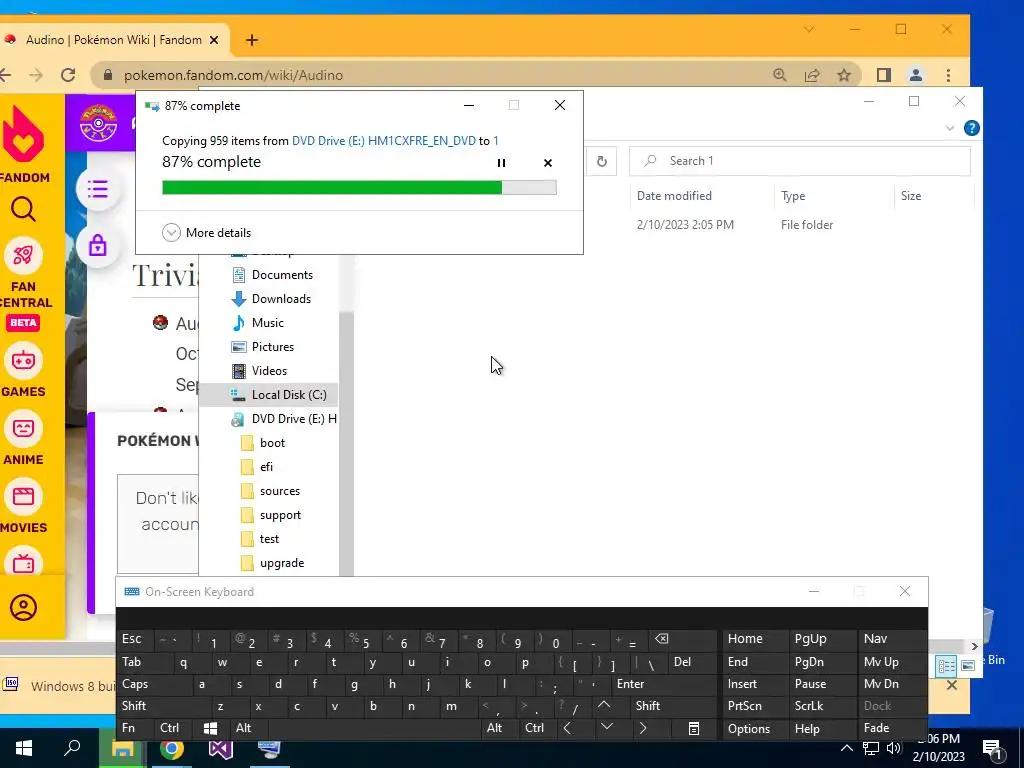Viewport: 1024px width, 768px height.
Task: Select the Audino Pokémon Wiki tab
Action: (114, 40)
